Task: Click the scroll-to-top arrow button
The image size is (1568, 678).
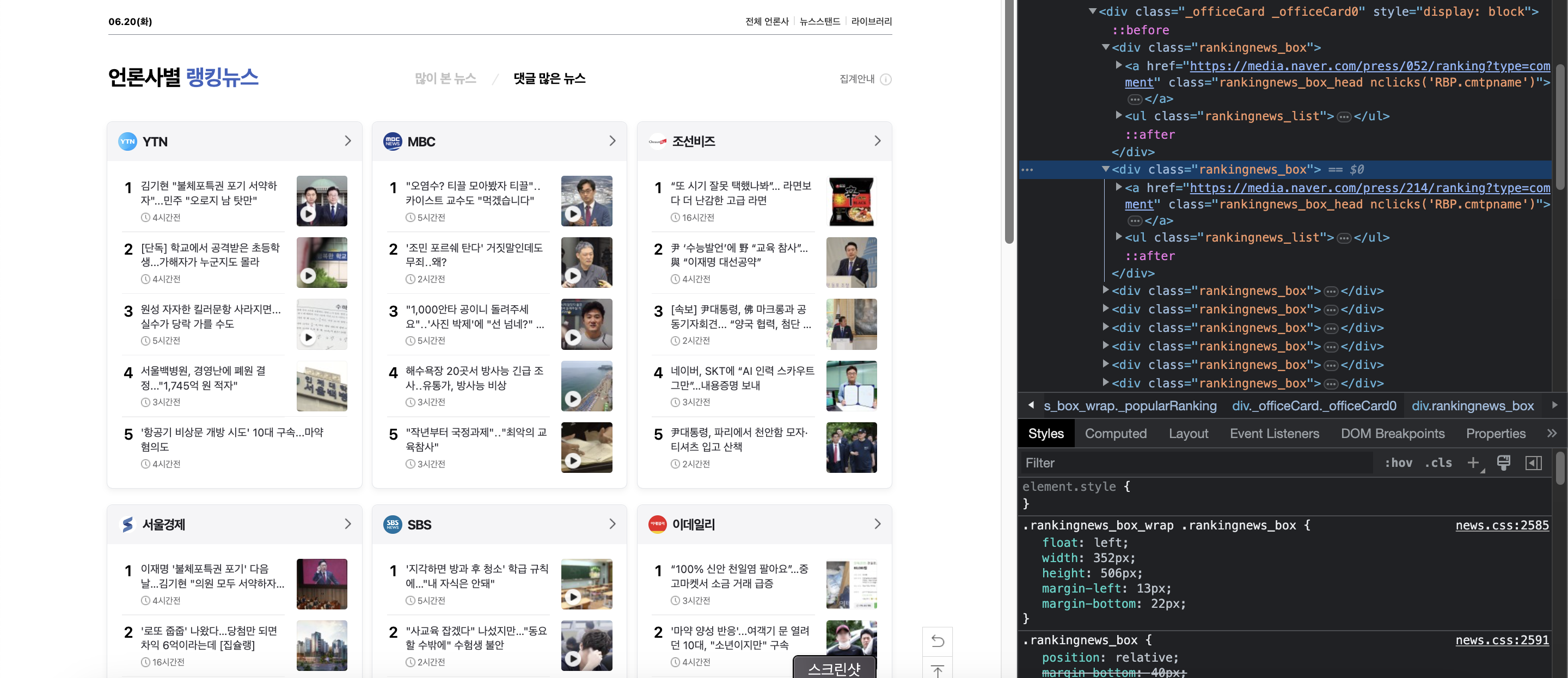Action: 938,669
